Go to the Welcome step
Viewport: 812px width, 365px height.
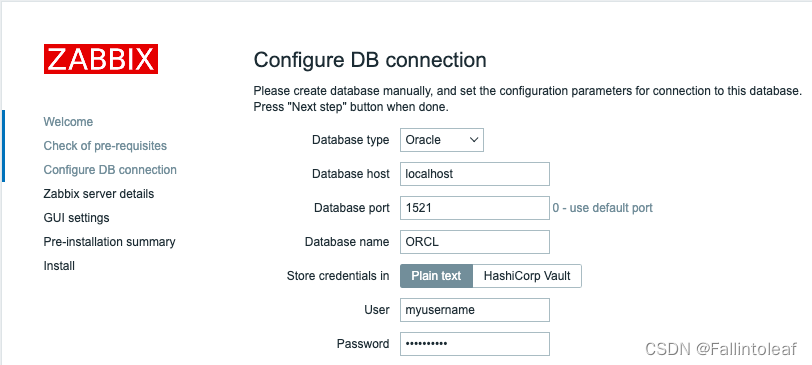coord(68,122)
